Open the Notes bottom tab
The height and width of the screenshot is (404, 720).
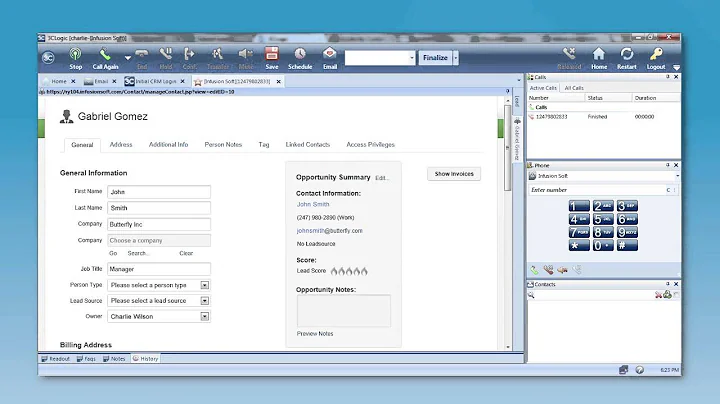coord(114,359)
